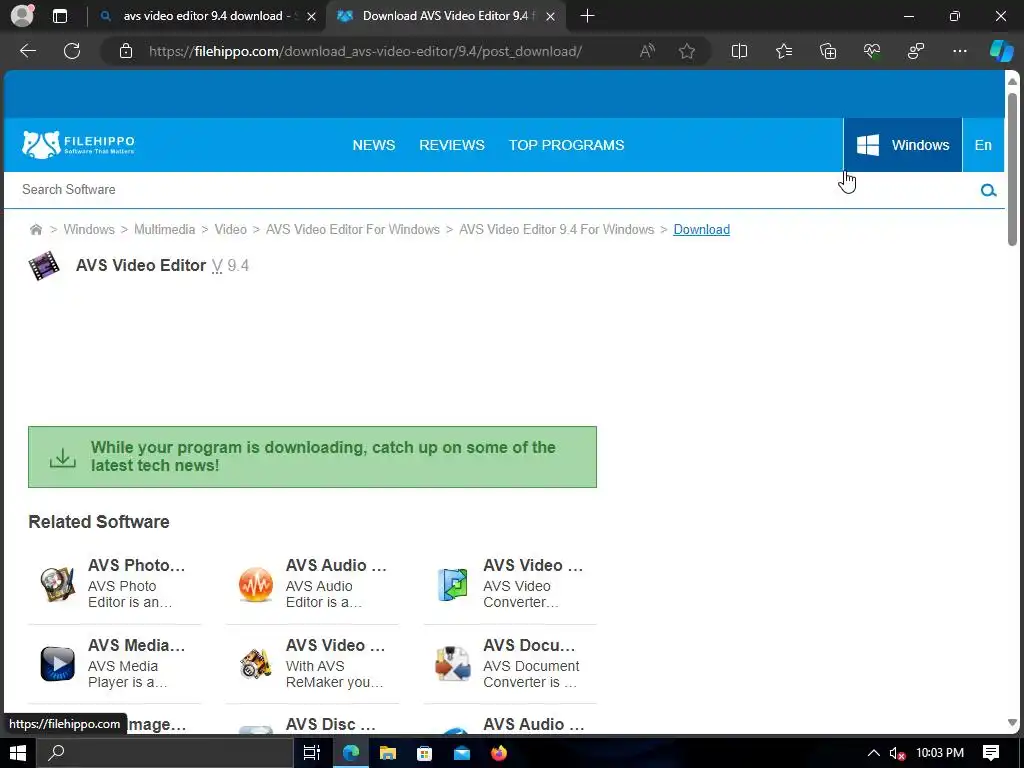
Task: Click the FileHippo logo
Action: point(78,145)
